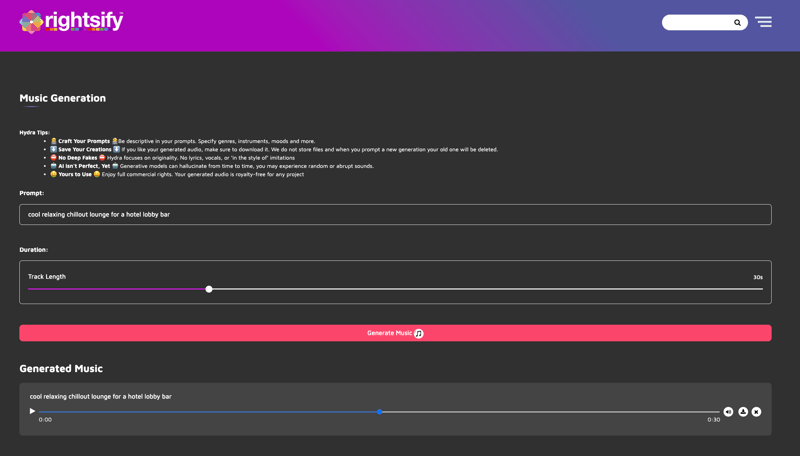Click the Prompt text field

tap(395, 215)
